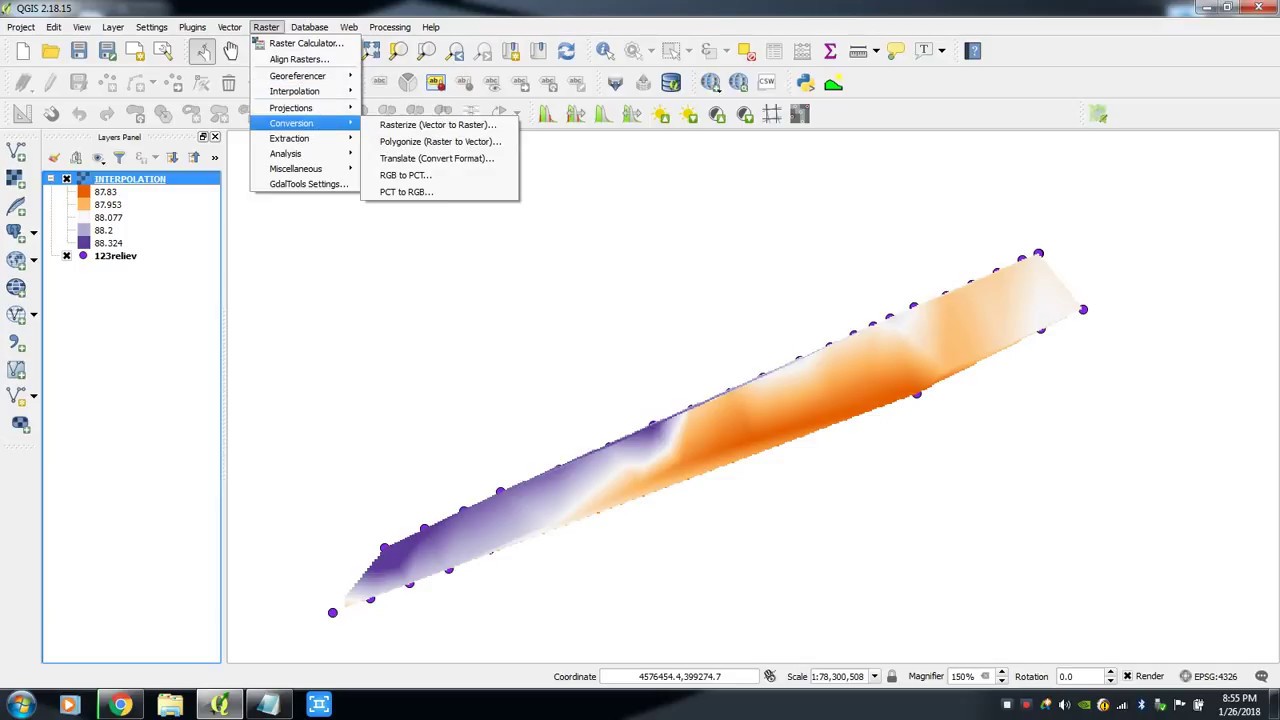
Task: Open the measure tool dropdown arrow
Action: [876, 51]
